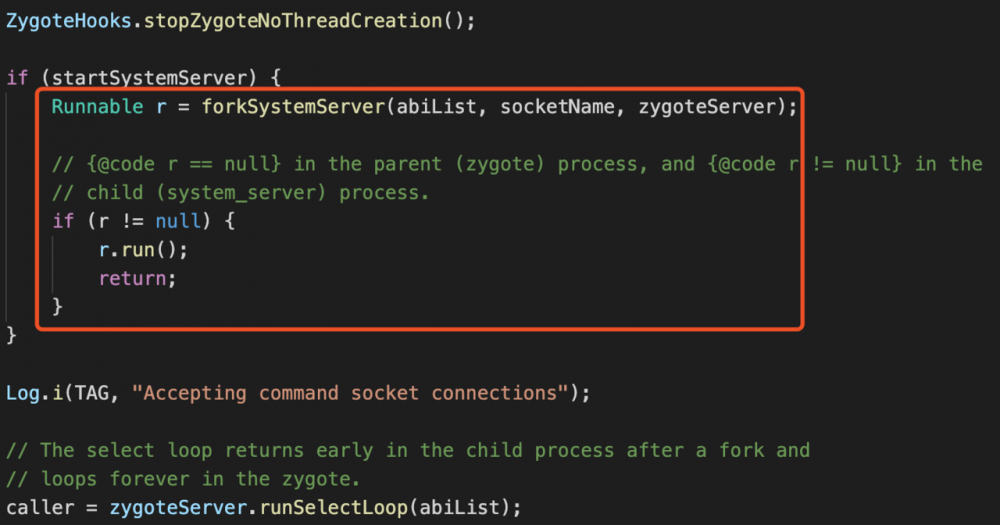
Task: Click the Log.i method call
Action: (x=35, y=393)
